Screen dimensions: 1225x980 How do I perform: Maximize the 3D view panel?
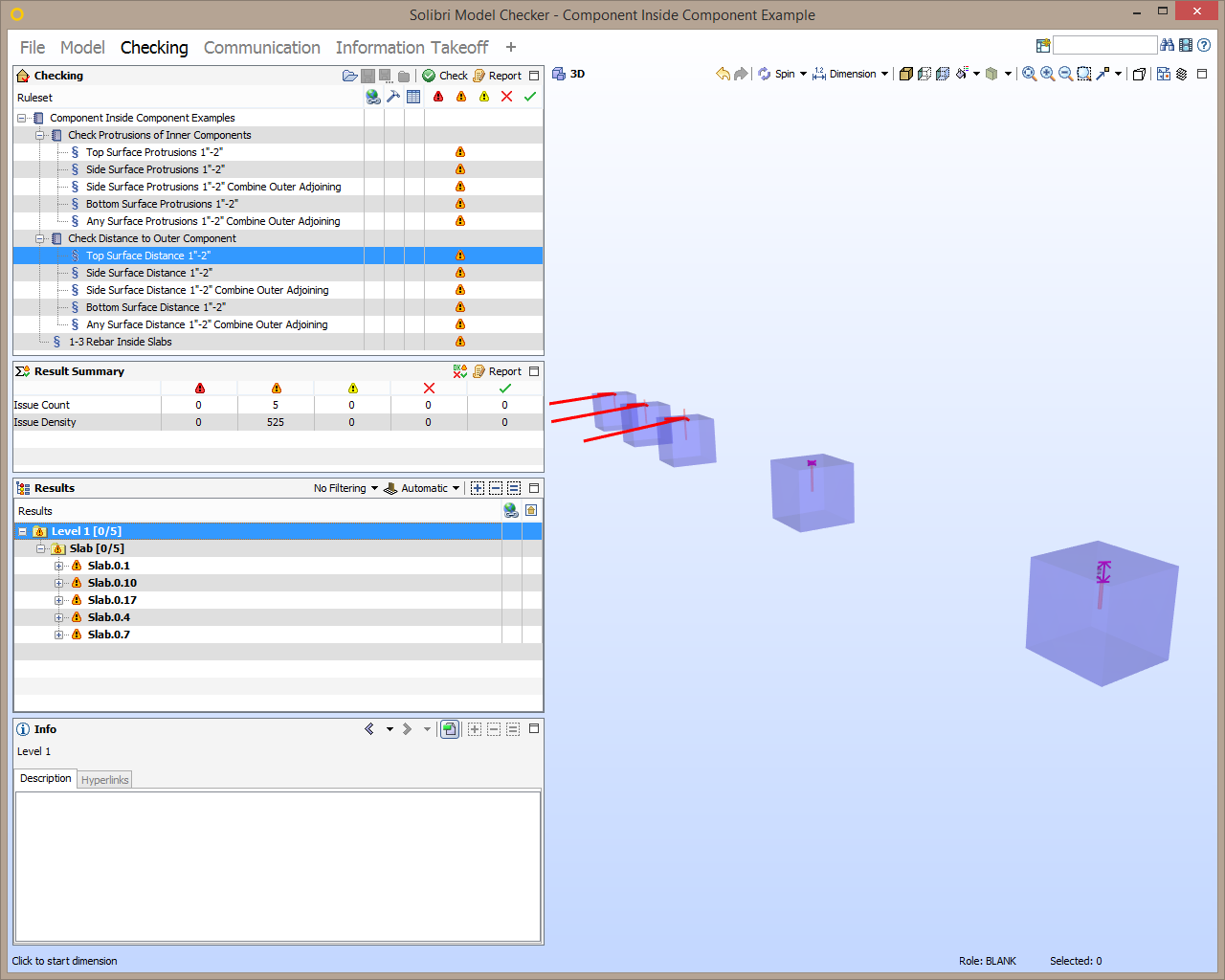click(1203, 74)
